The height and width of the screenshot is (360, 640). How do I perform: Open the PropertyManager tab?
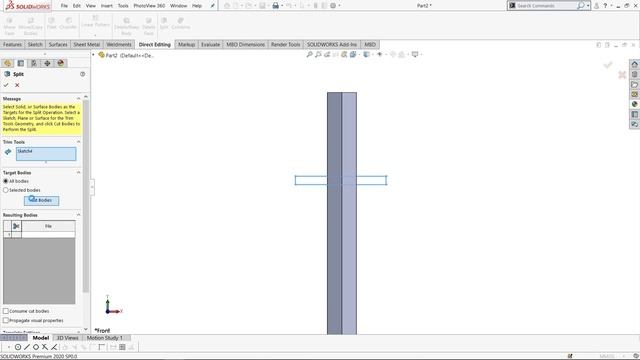(x=20, y=63)
